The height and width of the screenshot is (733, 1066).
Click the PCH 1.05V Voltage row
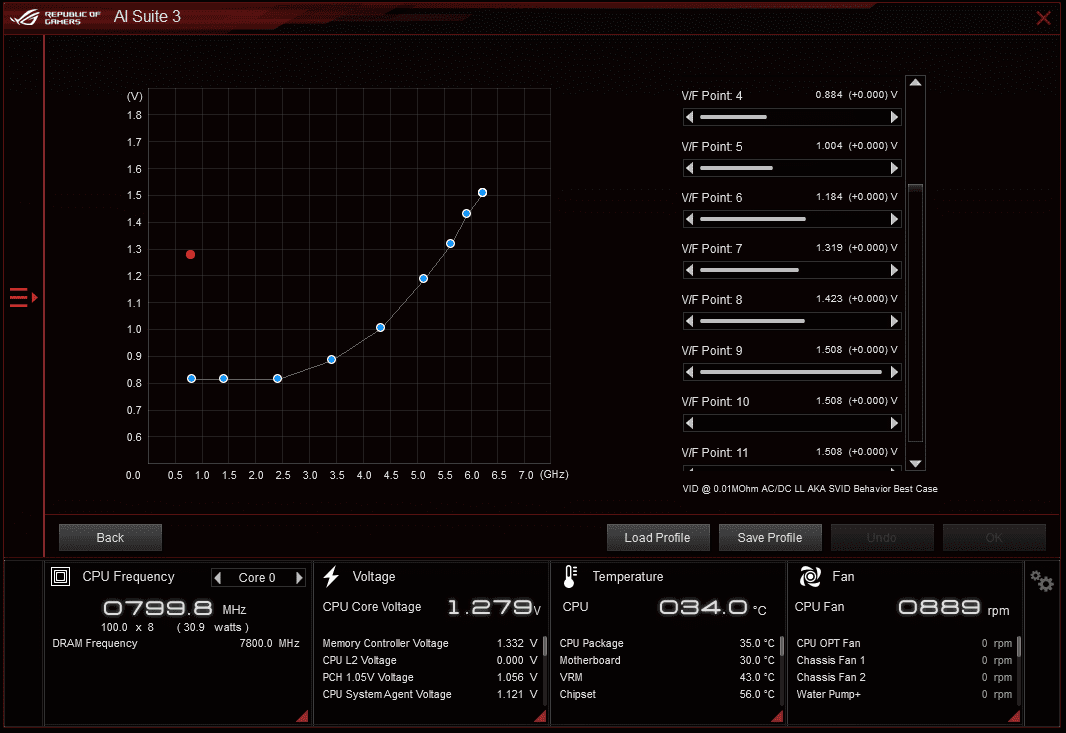430,677
